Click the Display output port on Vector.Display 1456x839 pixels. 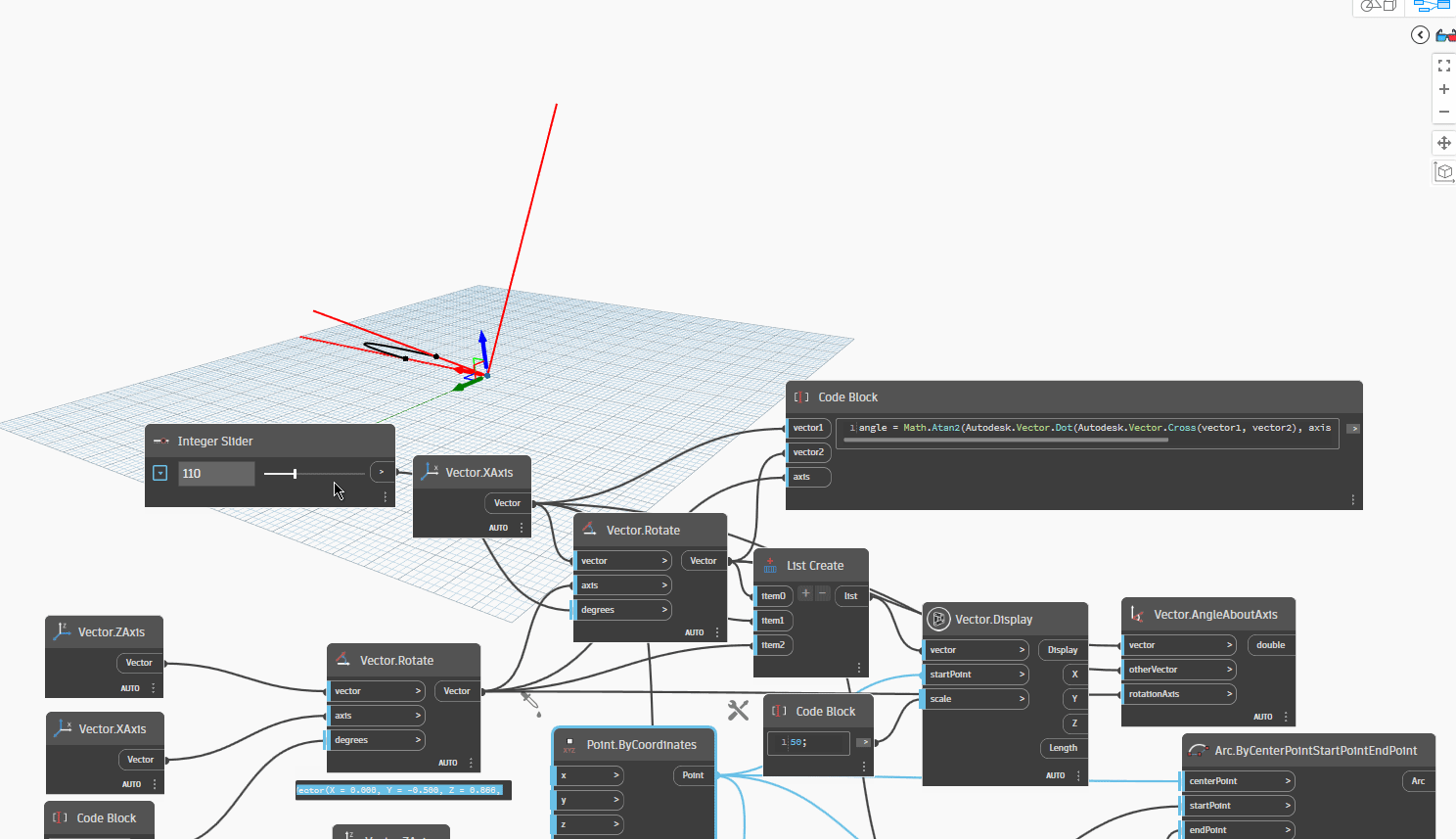pyautogui.click(x=1063, y=650)
